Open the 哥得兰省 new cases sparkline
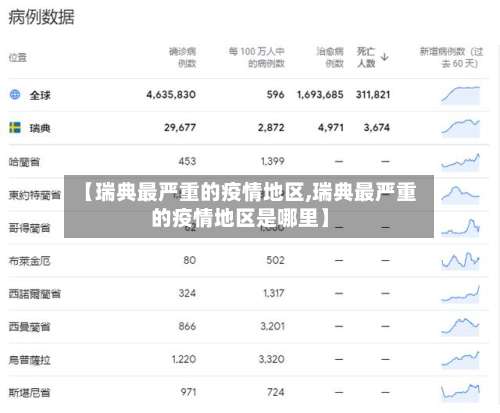 tap(461, 228)
